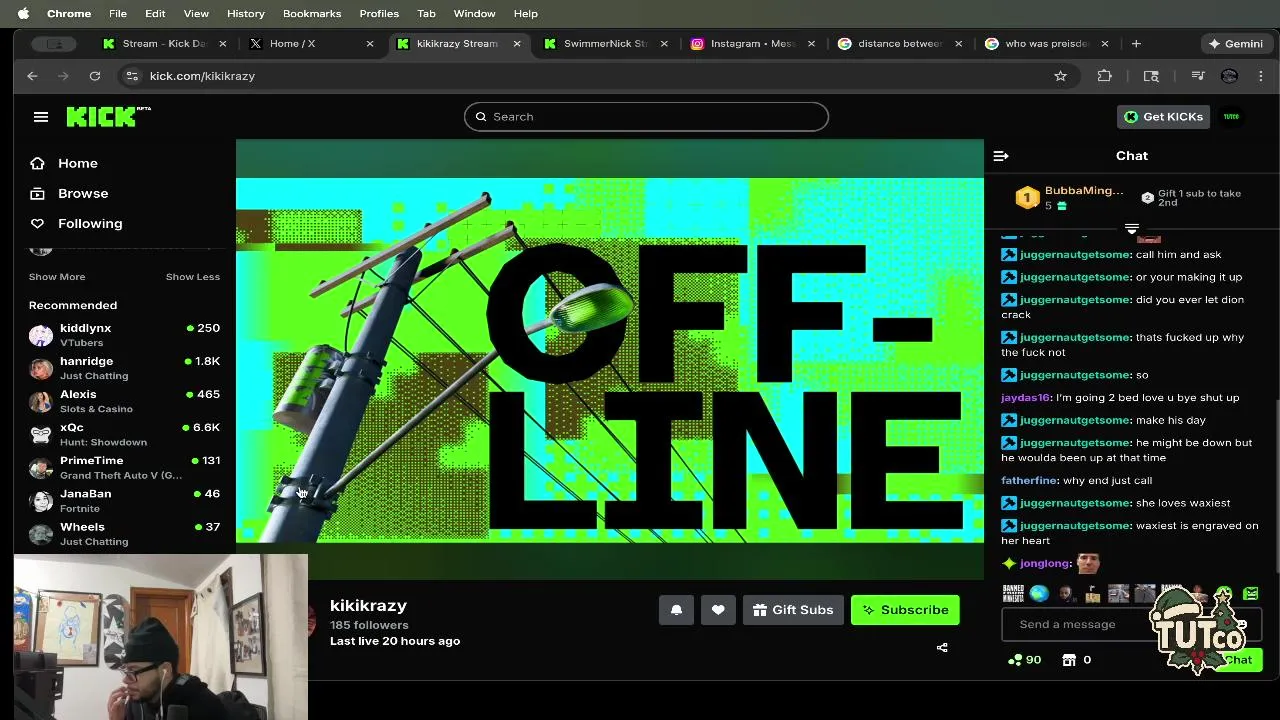Open the Profiles menu in menu bar
Image resolution: width=1280 pixels, height=720 pixels.
point(379,13)
